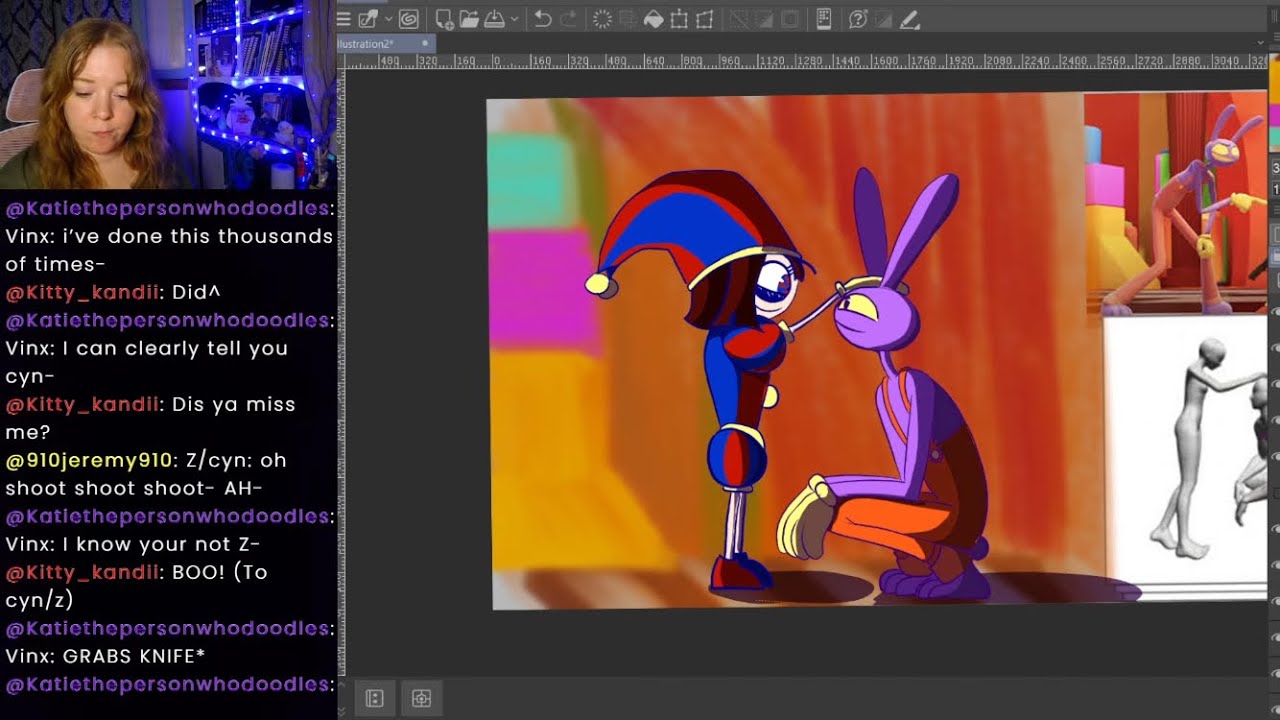The height and width of the screenshot is (720, 1280).
Task: Select the Fill bucket command icon
Action: coord(653,19)
